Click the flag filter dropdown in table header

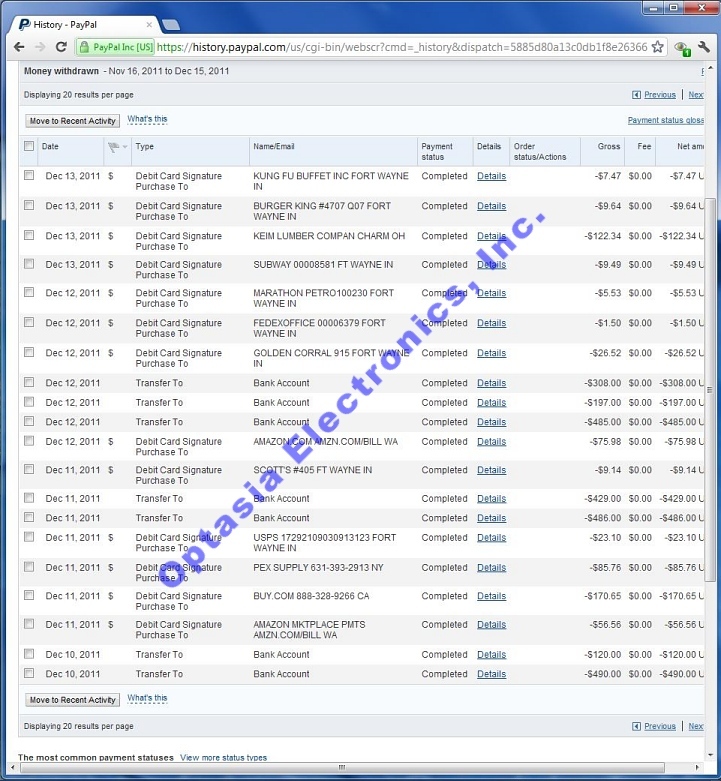point(118,146)
